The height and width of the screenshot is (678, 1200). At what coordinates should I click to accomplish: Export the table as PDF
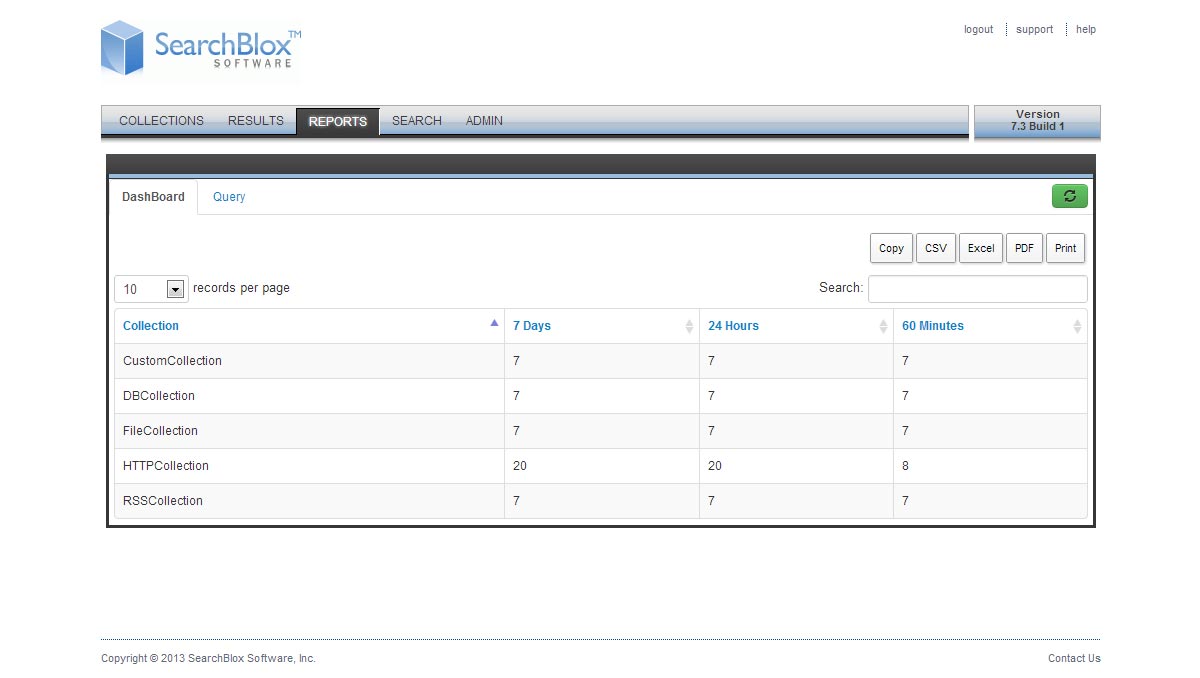(1024, 248)
